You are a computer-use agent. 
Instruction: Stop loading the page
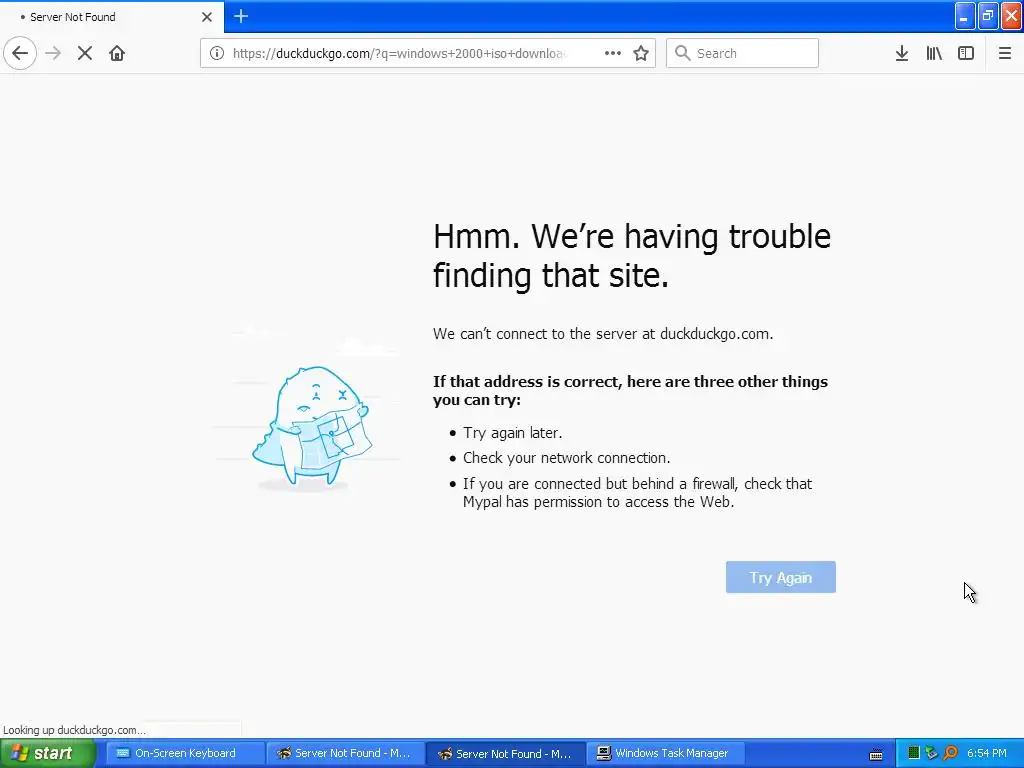[85, 53]
